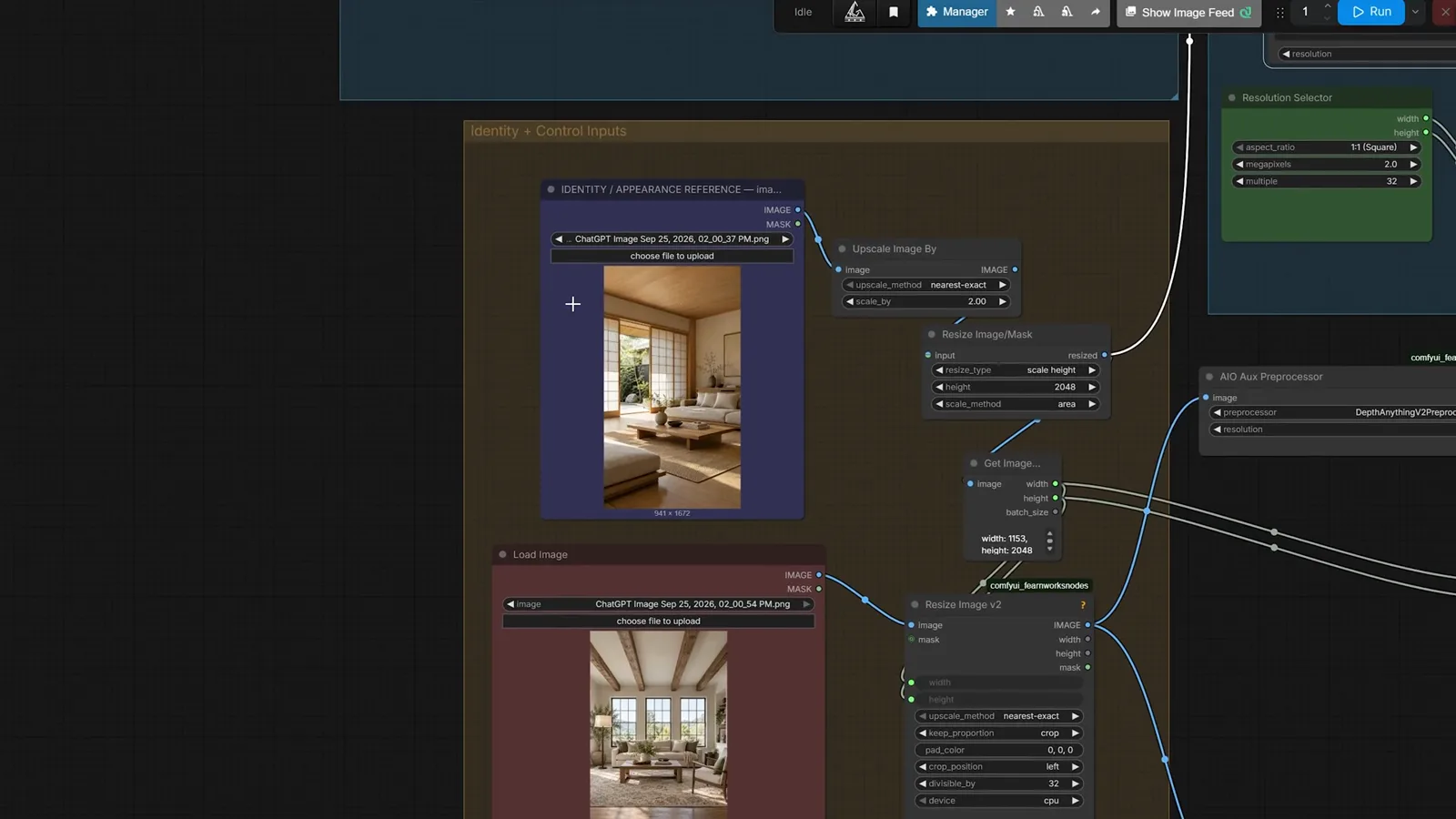Click the share arrow icon in top toolbar
Viewport: 1456px width, 819px height.
1095,12
